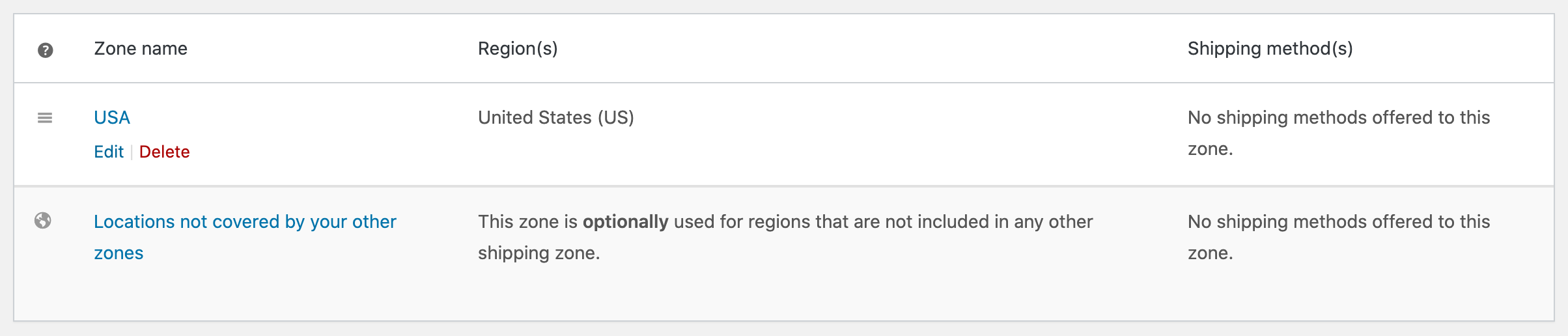
Task: Click the United States (US) region text
Action: point(555,118)
